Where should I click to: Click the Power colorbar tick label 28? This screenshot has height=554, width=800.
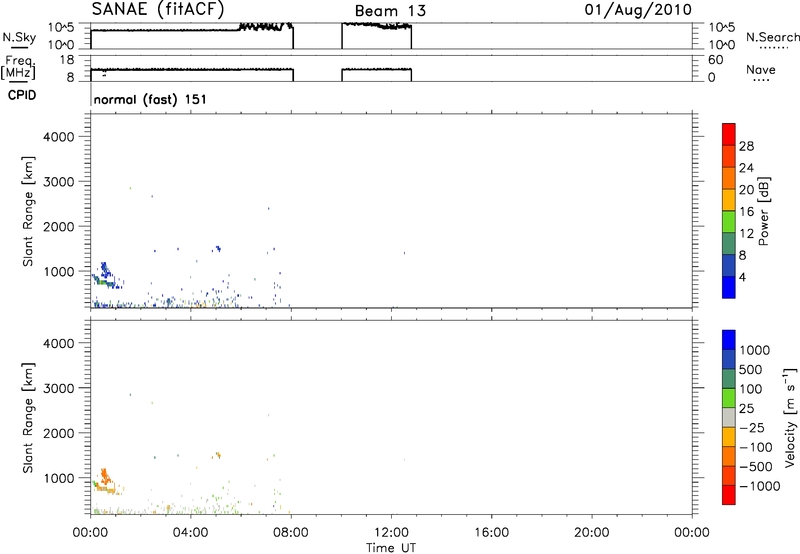(x=746, y=146)
